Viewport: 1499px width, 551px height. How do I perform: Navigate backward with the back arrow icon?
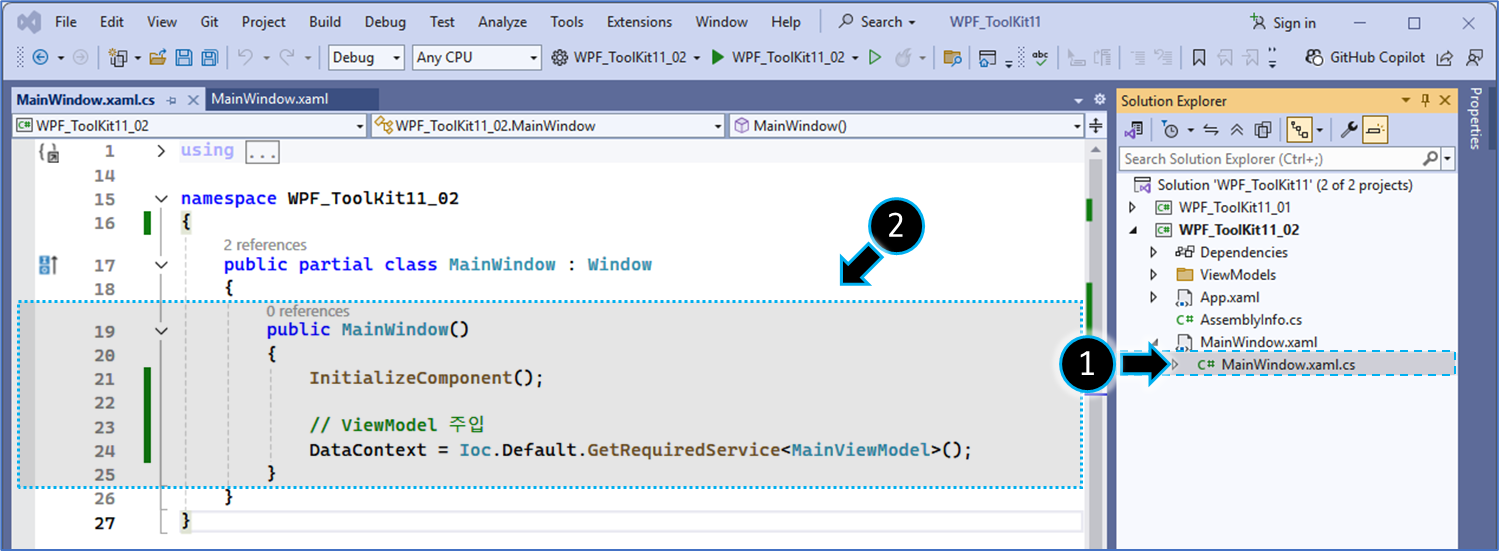tap(41, 58)
